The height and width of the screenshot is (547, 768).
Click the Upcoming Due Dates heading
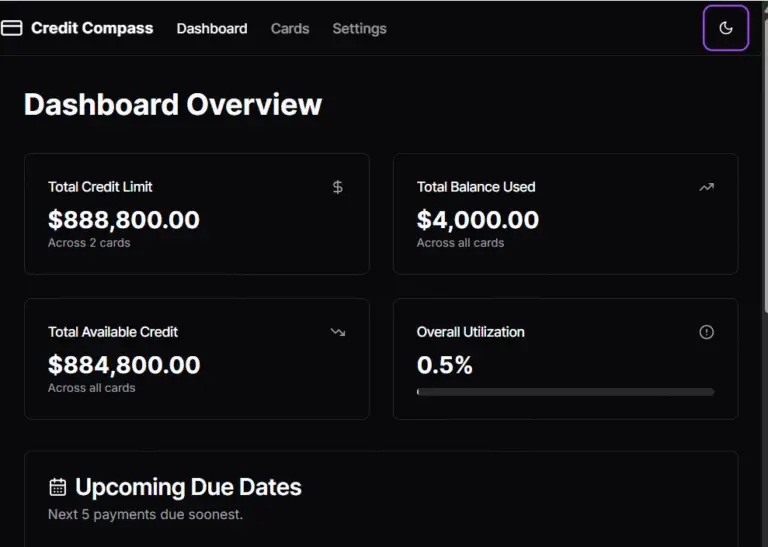(x=188, y=487)
